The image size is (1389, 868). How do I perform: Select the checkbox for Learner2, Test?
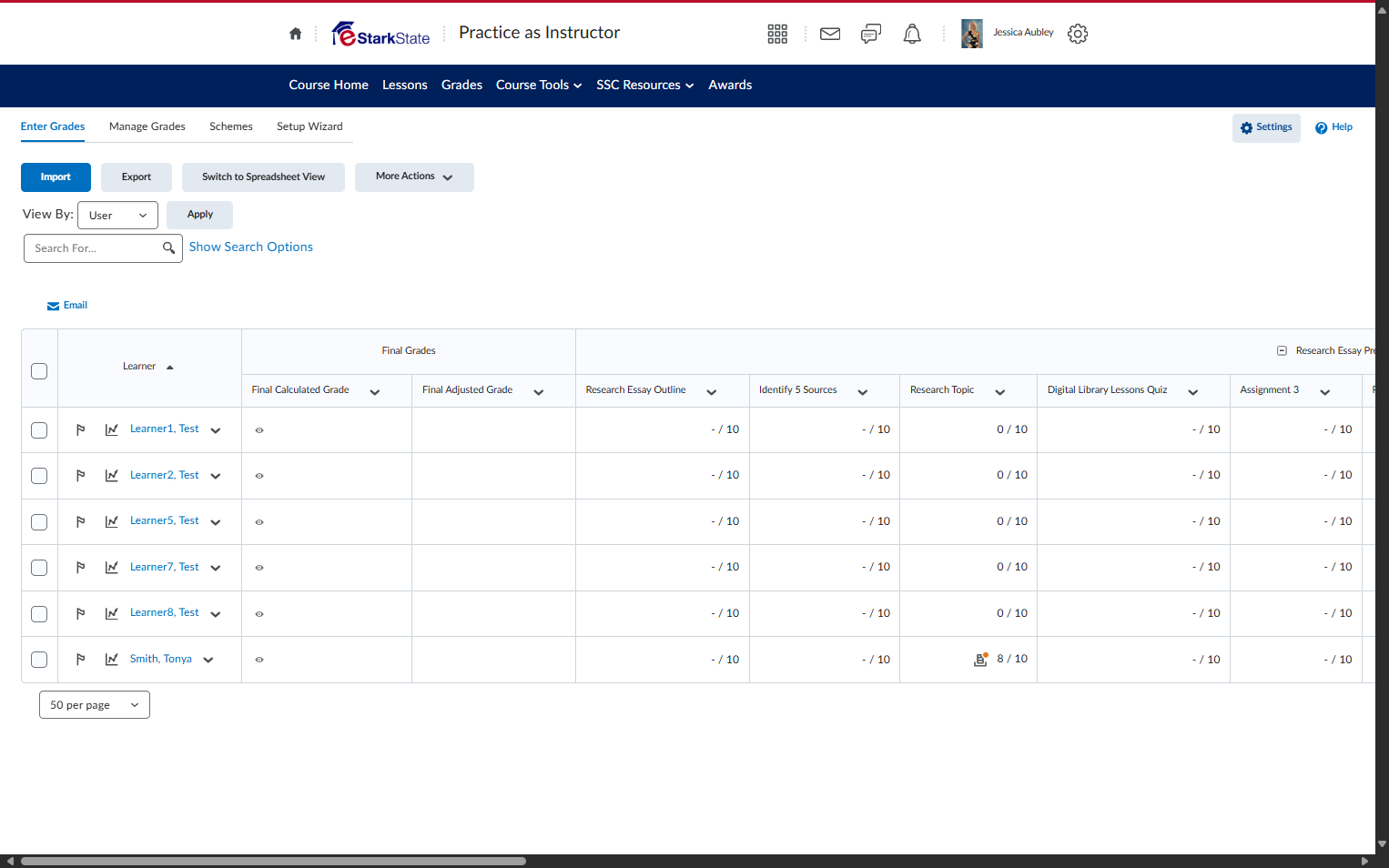point(39,476)
